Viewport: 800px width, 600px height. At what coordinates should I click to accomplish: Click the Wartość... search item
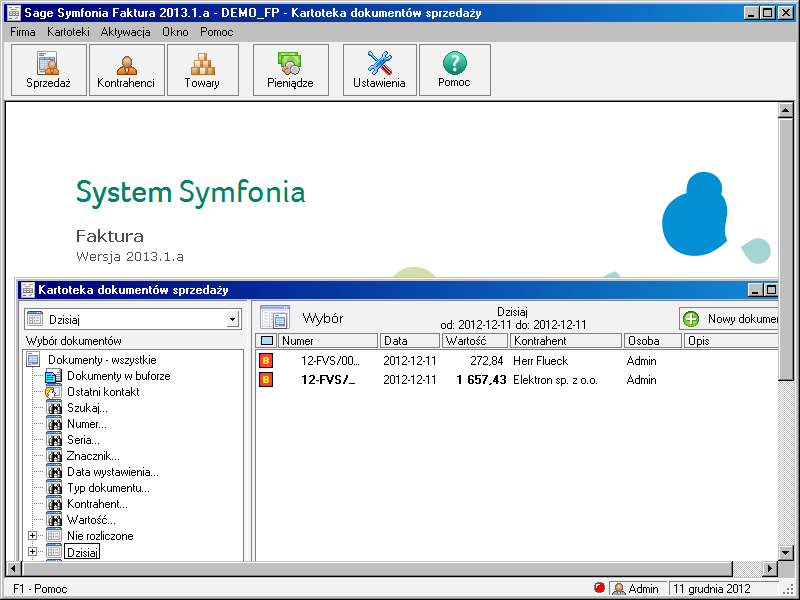click(x=91, y=520)
